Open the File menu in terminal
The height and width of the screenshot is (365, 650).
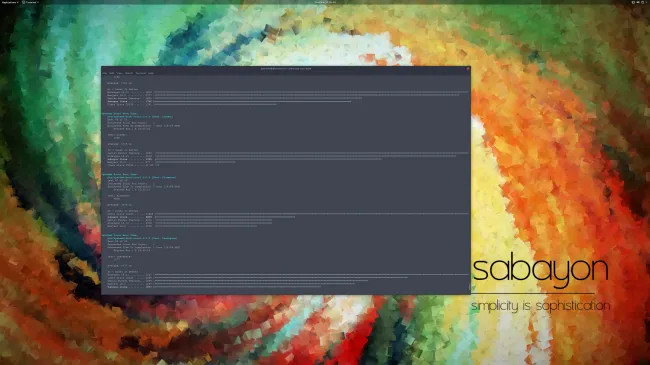click(x=104, y=73)
